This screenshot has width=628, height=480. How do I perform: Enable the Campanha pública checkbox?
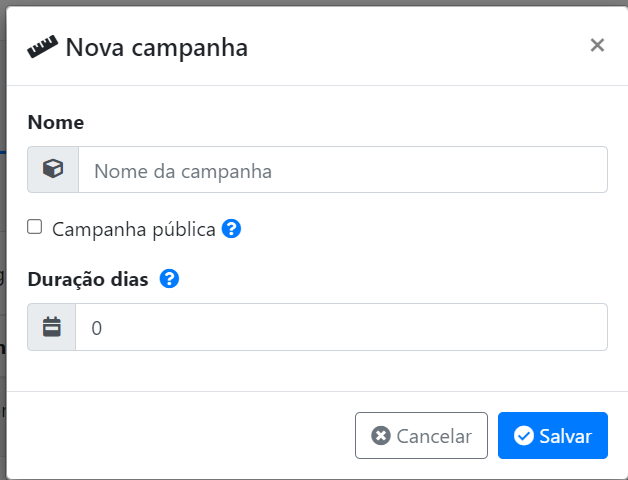coord(34,227)
